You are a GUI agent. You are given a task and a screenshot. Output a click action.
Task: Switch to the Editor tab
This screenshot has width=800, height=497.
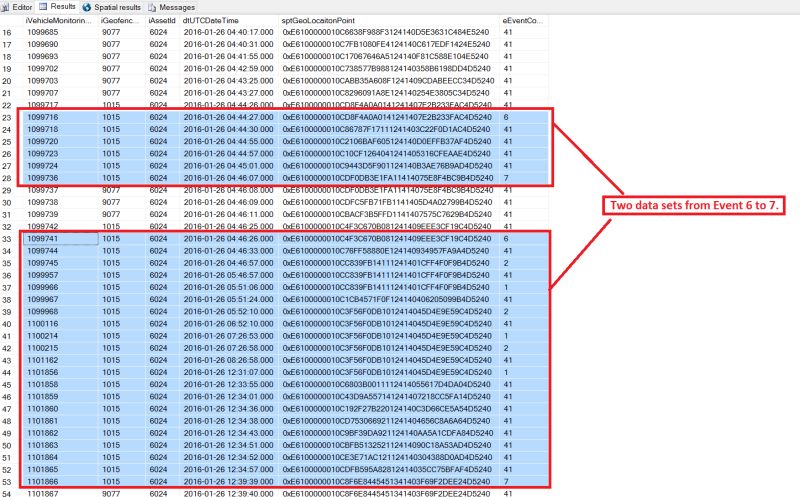(17, 7)
